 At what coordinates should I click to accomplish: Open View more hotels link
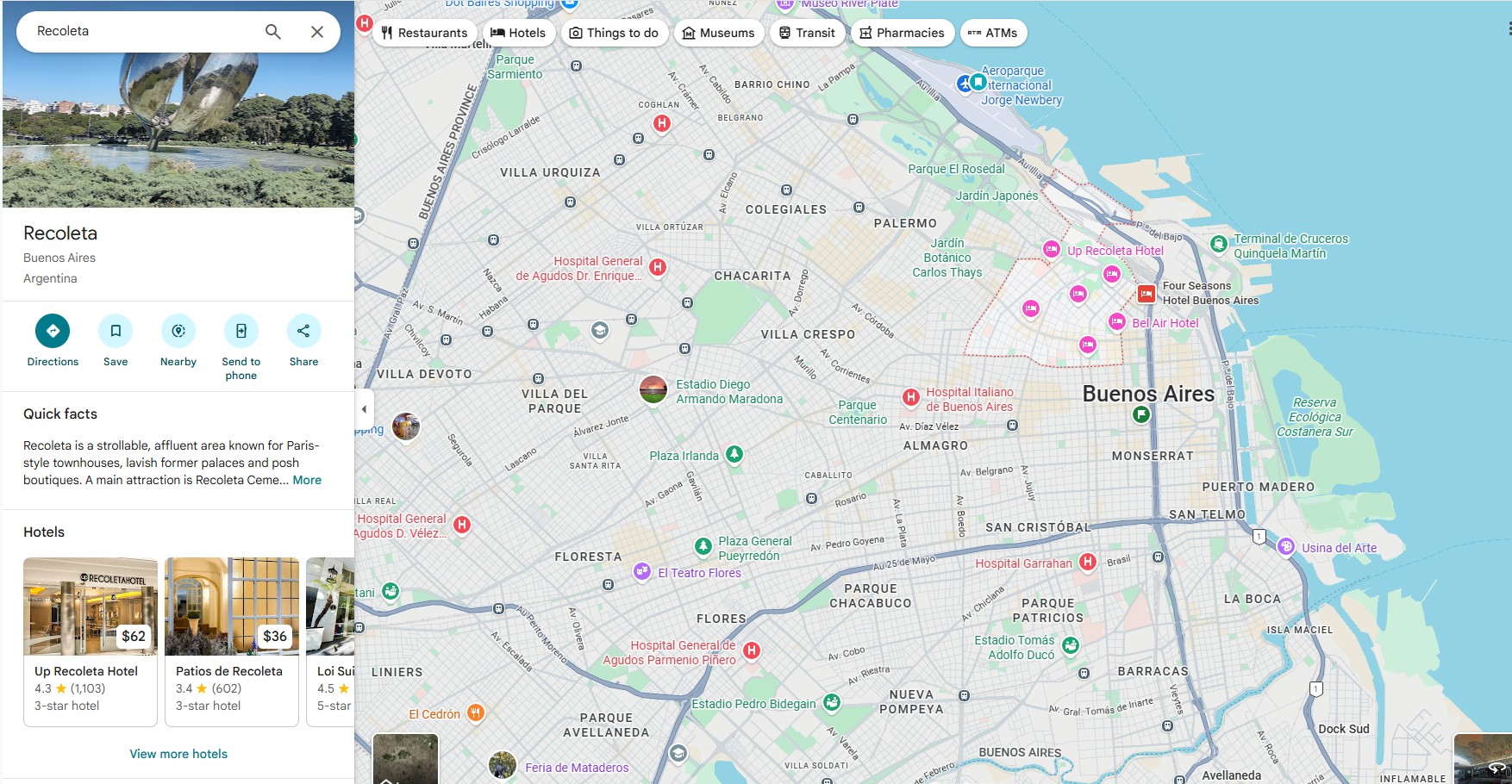[x=178, y=754]
